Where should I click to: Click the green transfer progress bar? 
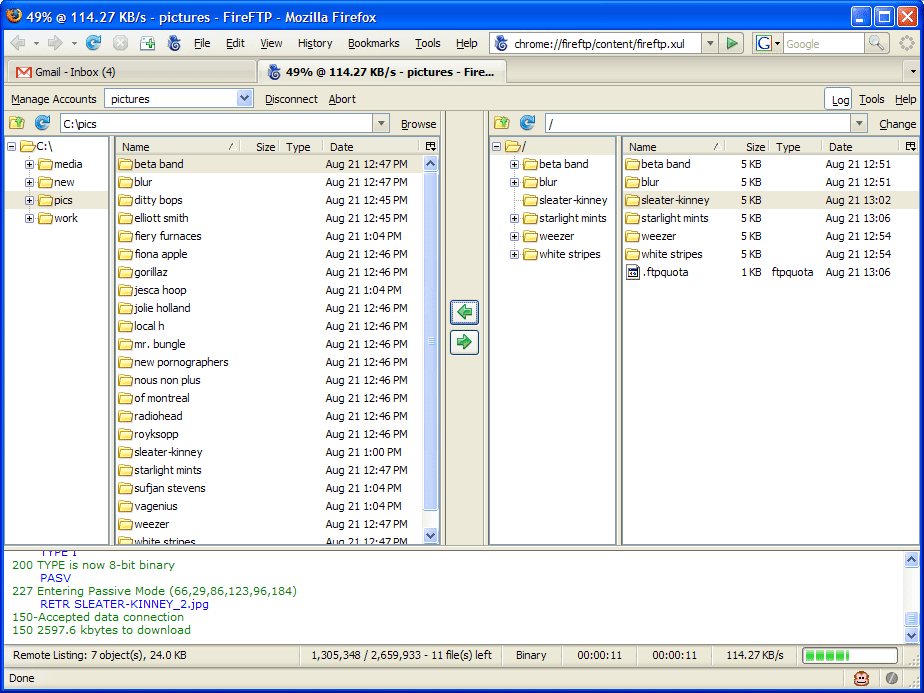point(849,655)
